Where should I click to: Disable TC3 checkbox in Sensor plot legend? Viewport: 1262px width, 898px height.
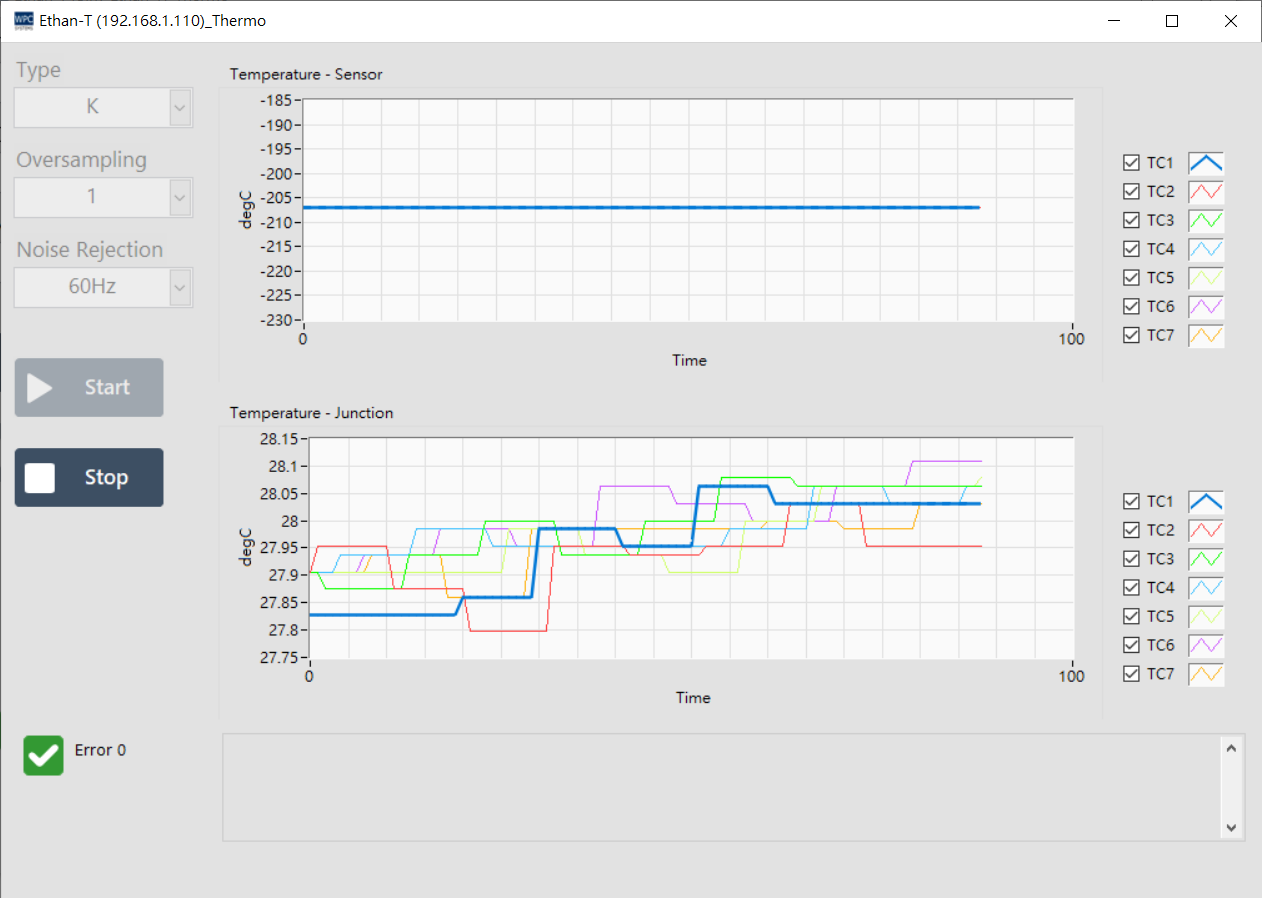pos(1131,220)
